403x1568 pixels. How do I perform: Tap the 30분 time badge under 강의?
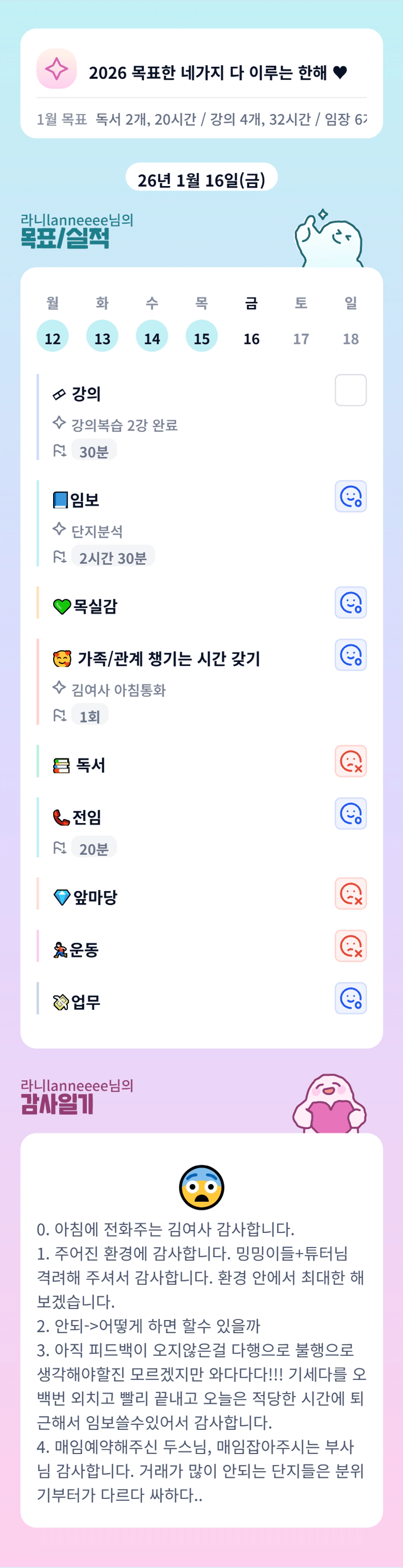tap(94, 451)
